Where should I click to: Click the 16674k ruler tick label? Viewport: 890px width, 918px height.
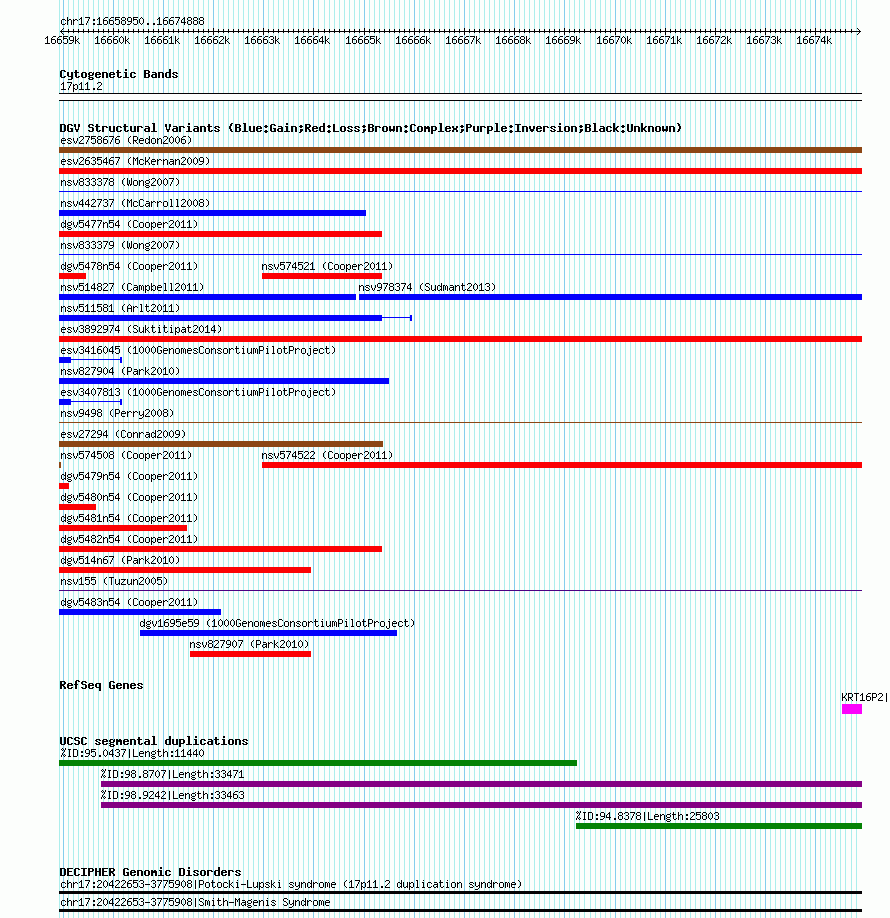(813, 40)
